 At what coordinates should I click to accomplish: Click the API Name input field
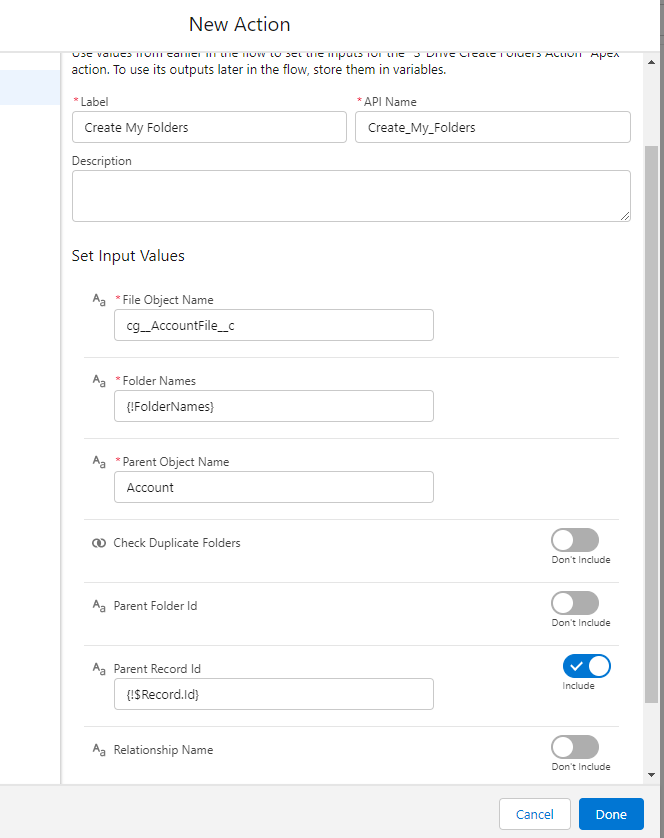click(x=492, y=127)
